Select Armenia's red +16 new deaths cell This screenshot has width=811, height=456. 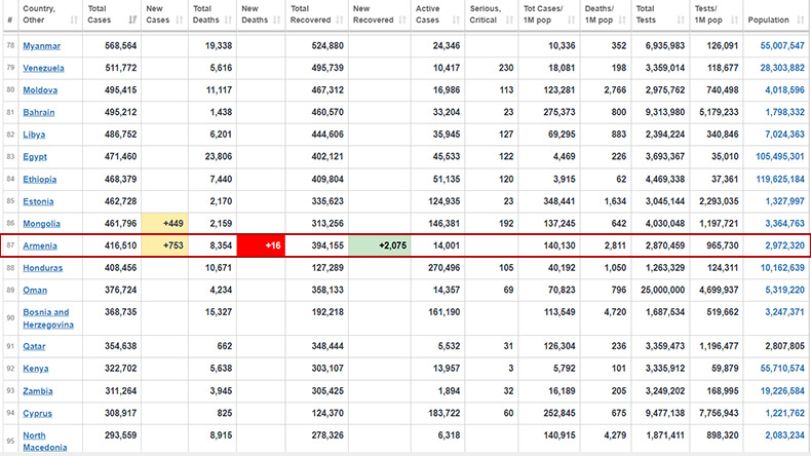(x=261, y=246)
